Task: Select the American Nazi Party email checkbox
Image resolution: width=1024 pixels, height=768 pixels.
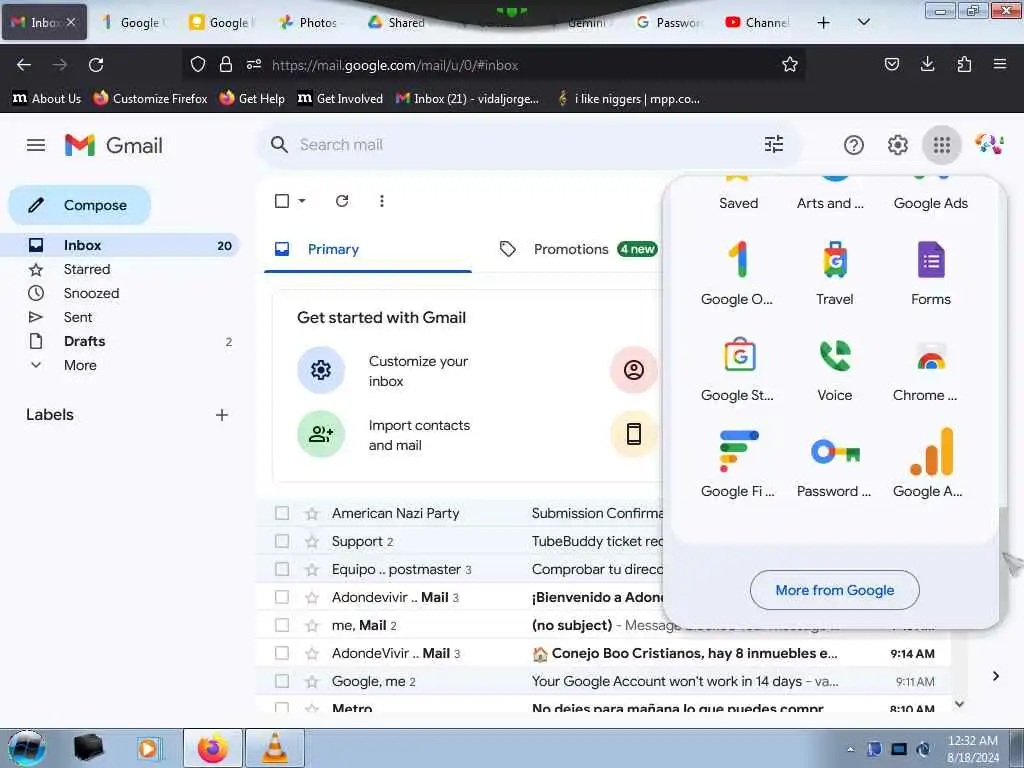Action: pyautogui.click(x=281, y=513)
